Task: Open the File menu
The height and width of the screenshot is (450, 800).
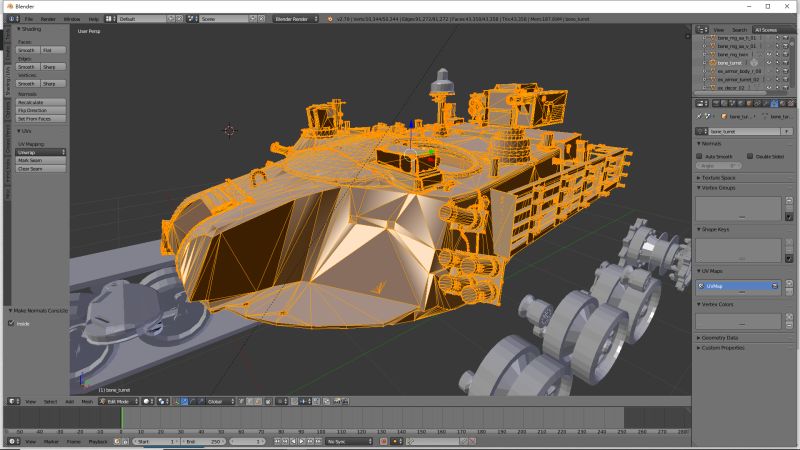Action: [x=29, y=19]
